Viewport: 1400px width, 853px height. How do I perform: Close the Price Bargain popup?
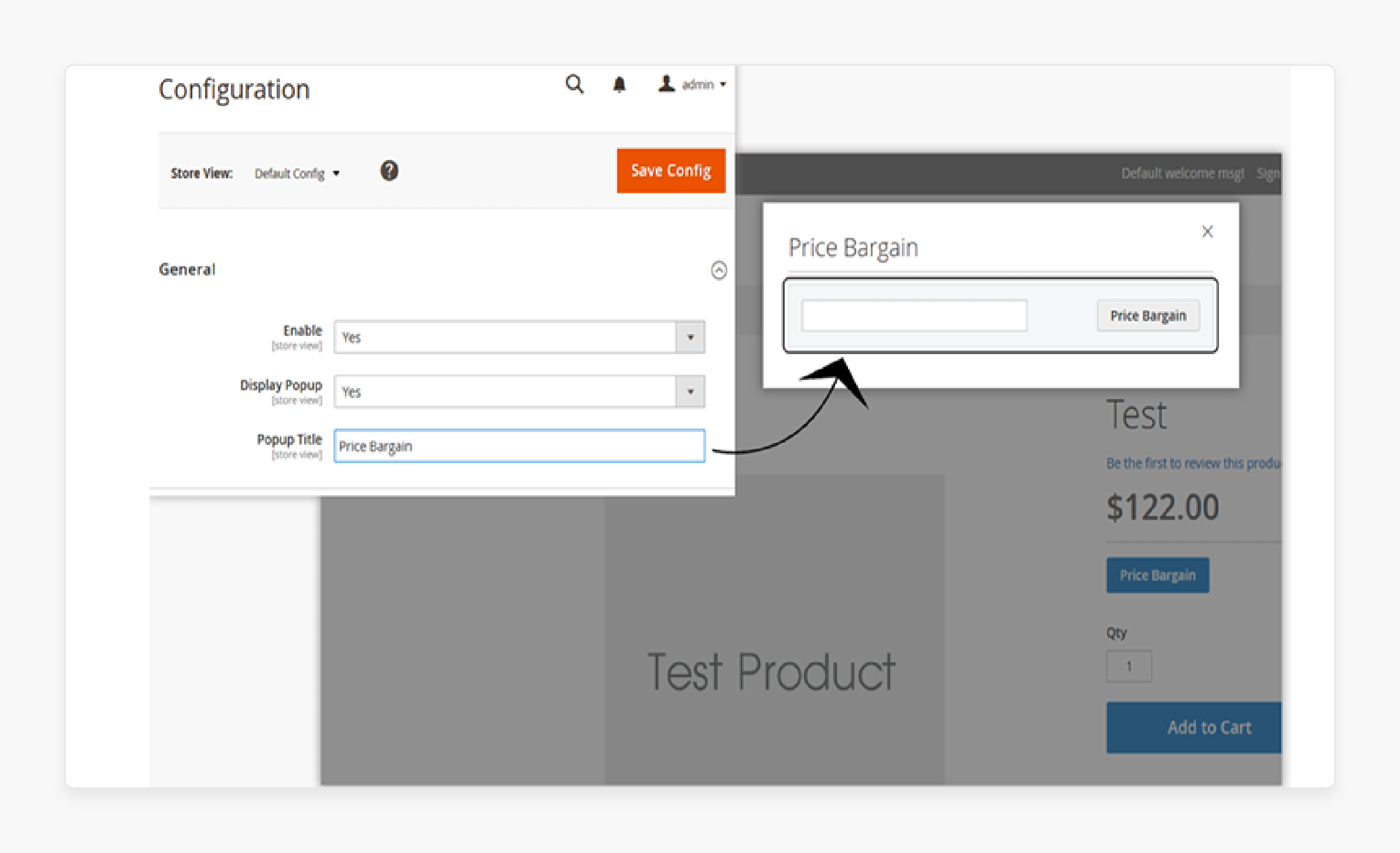click(x=1207, y=232)
